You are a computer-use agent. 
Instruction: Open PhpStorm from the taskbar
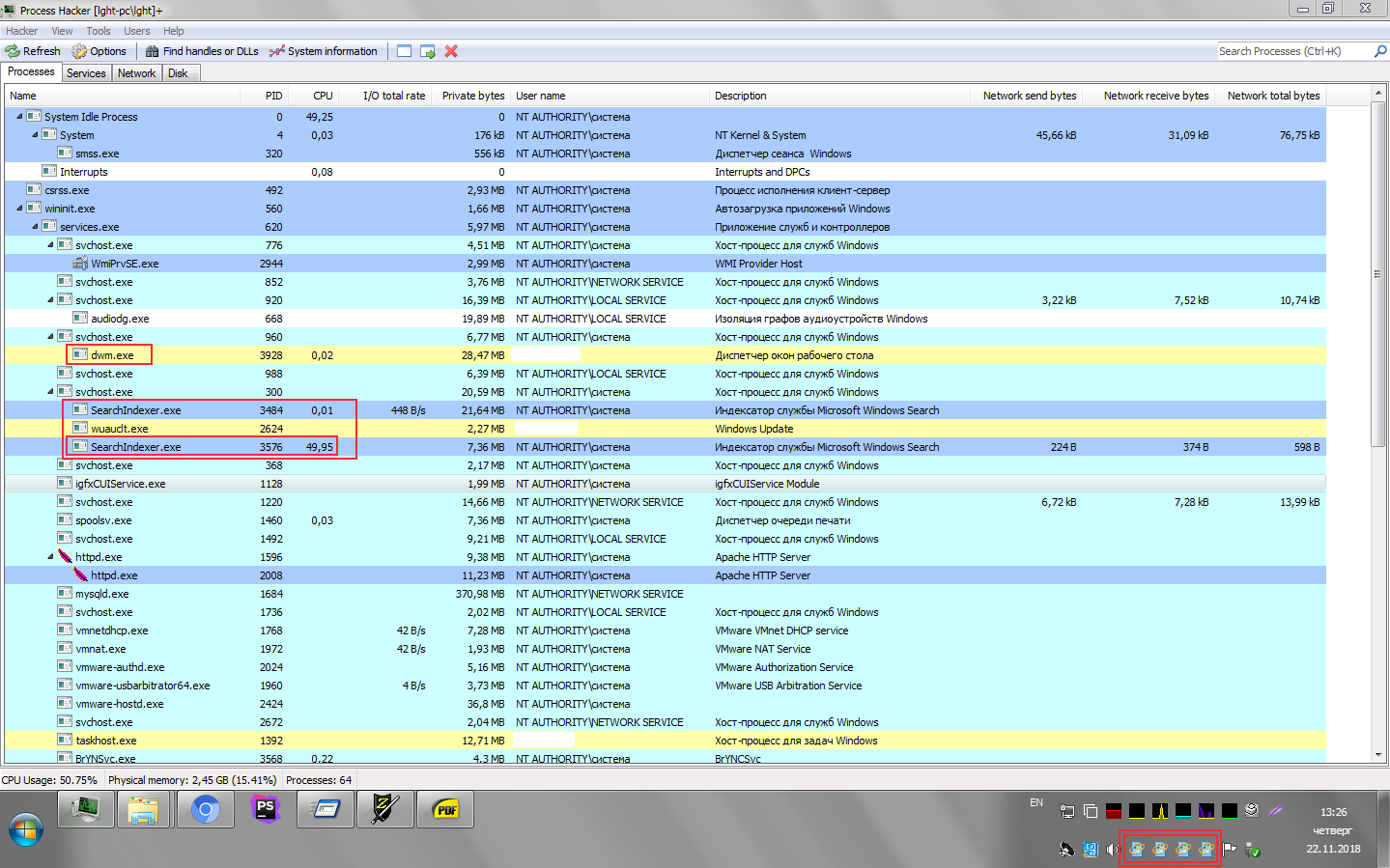click(265, 808)
